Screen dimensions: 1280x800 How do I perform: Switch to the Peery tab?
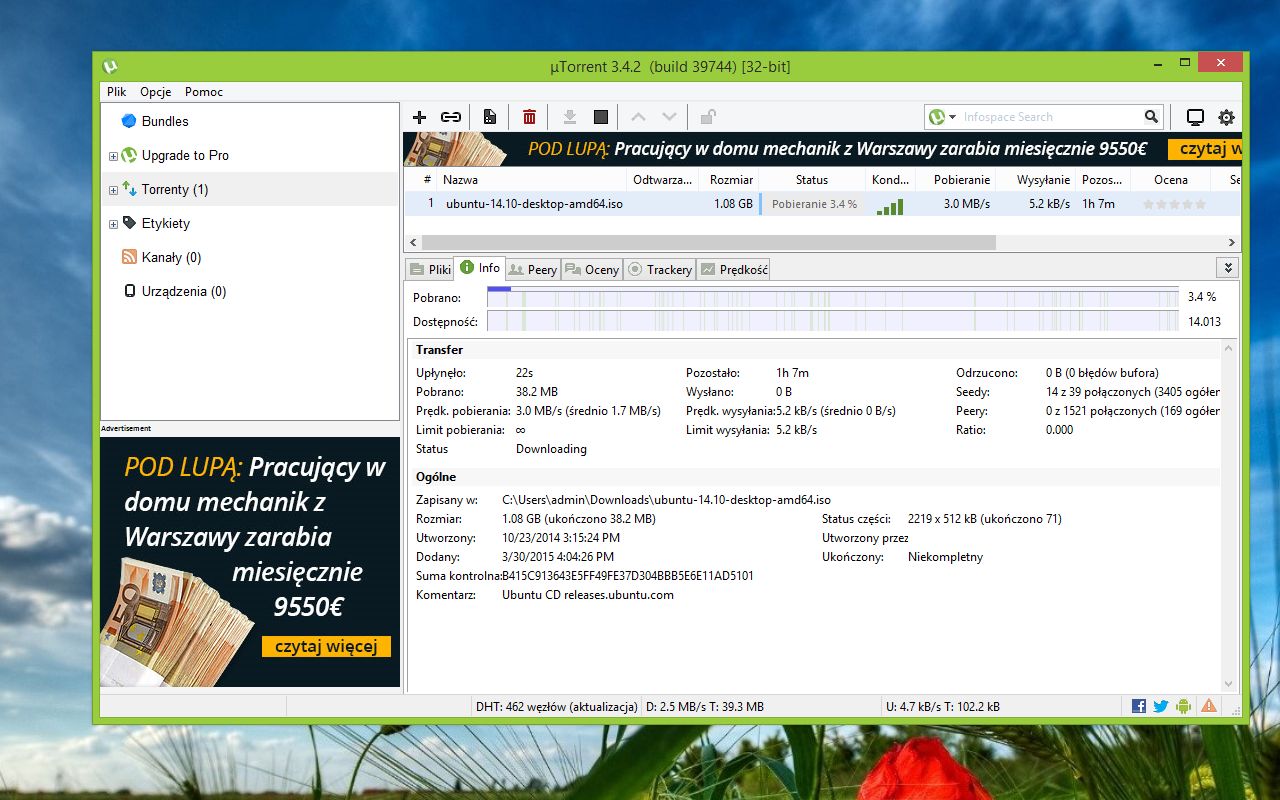coord(533,269)
